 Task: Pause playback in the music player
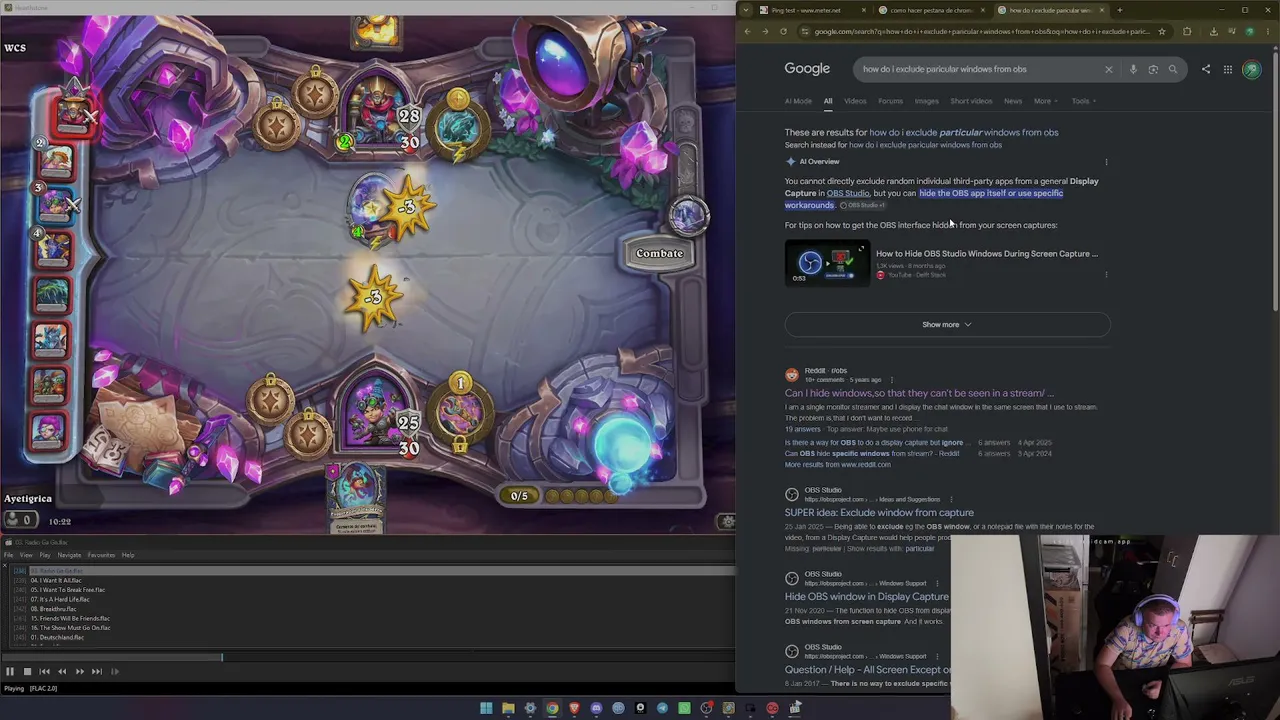(x=10, y=671)
